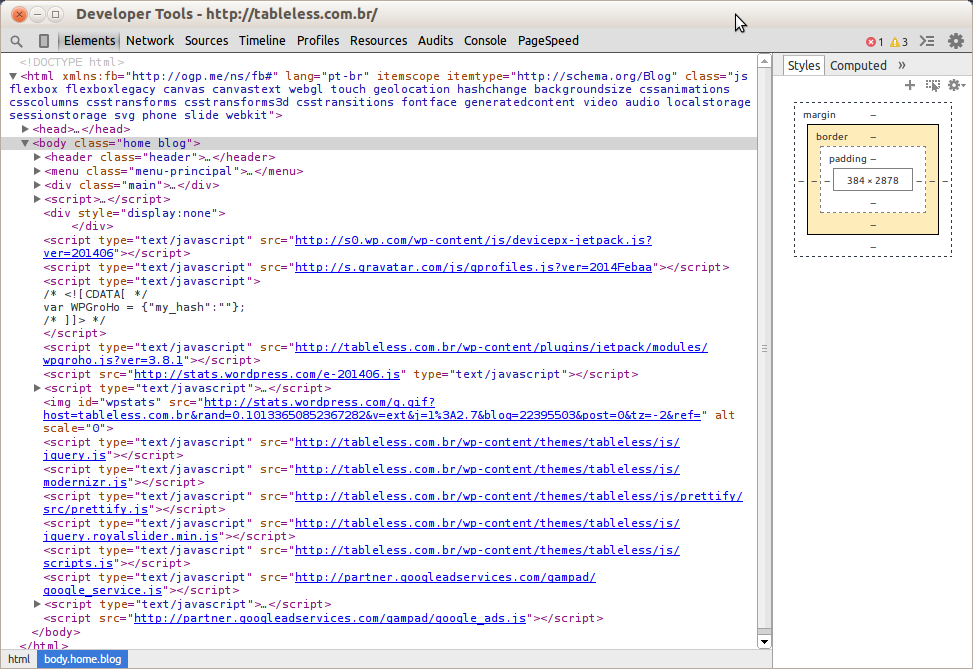Open the Resources tab
Viewport: 973px width, 669px height.
pyautogui.click(x=379, y=41)
